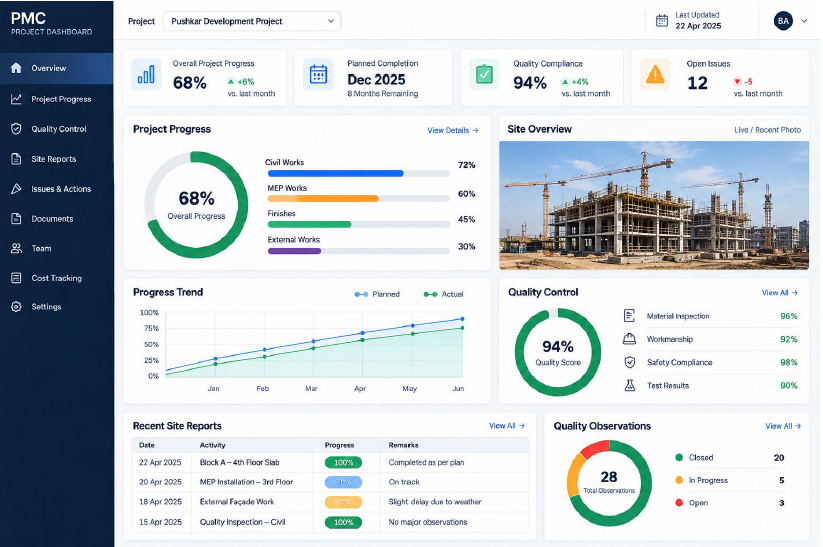Click the 94% Quality Score ring
This screenshot has width=823, height=547.
pyautogui.click(x=557, y=352)
